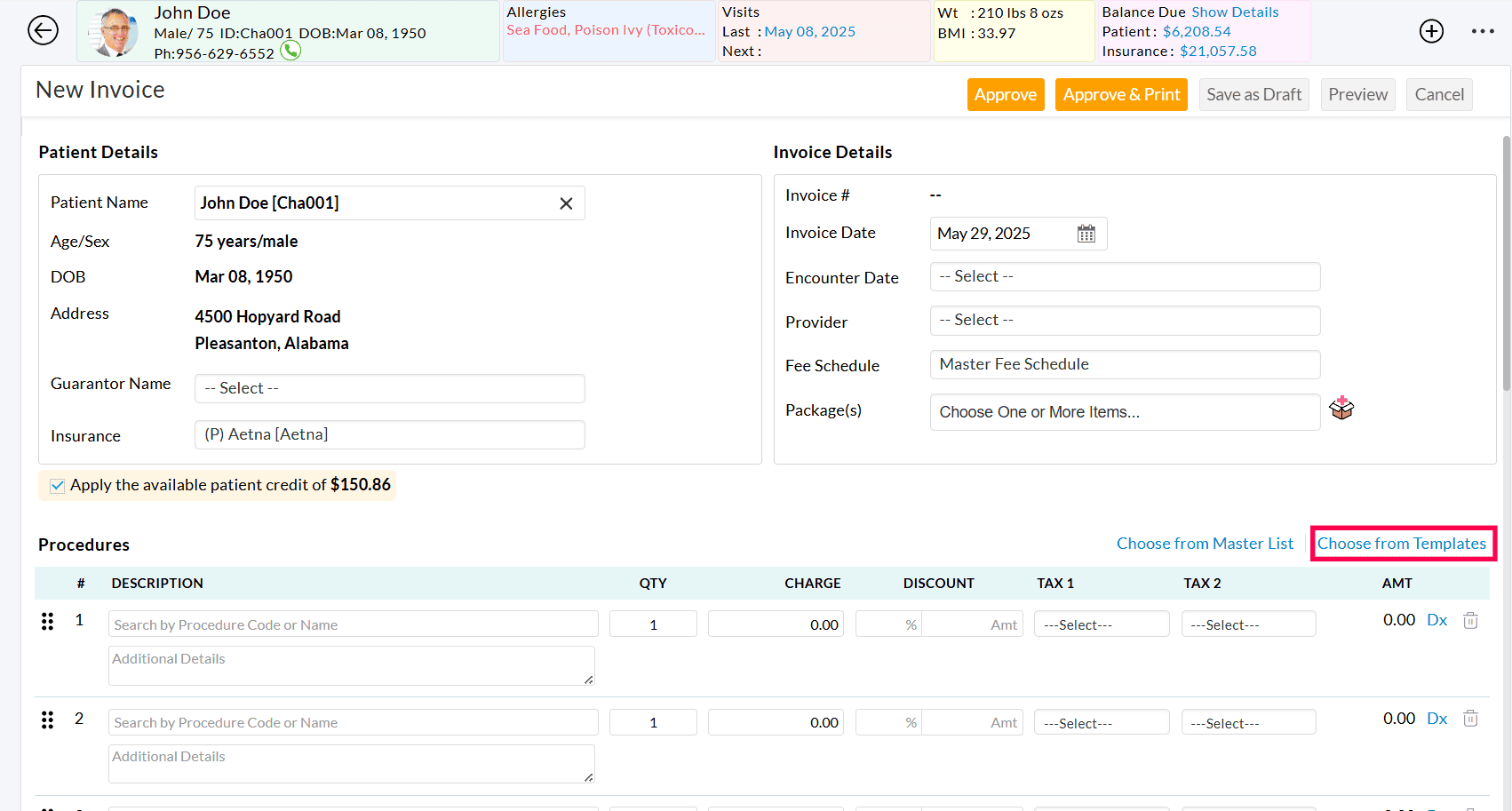Click Save as Draft
Screen dimensions: 1512x811
(x=1253, y=94)
